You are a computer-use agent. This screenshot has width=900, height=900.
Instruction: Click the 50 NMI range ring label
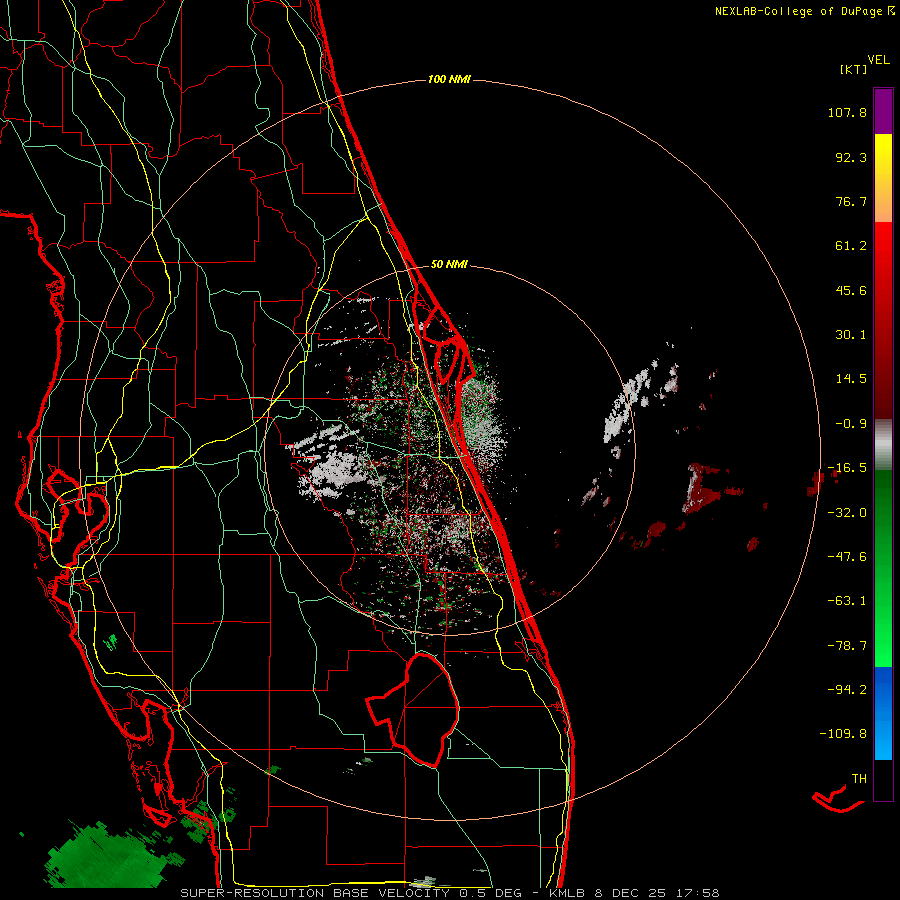[449, 265]
